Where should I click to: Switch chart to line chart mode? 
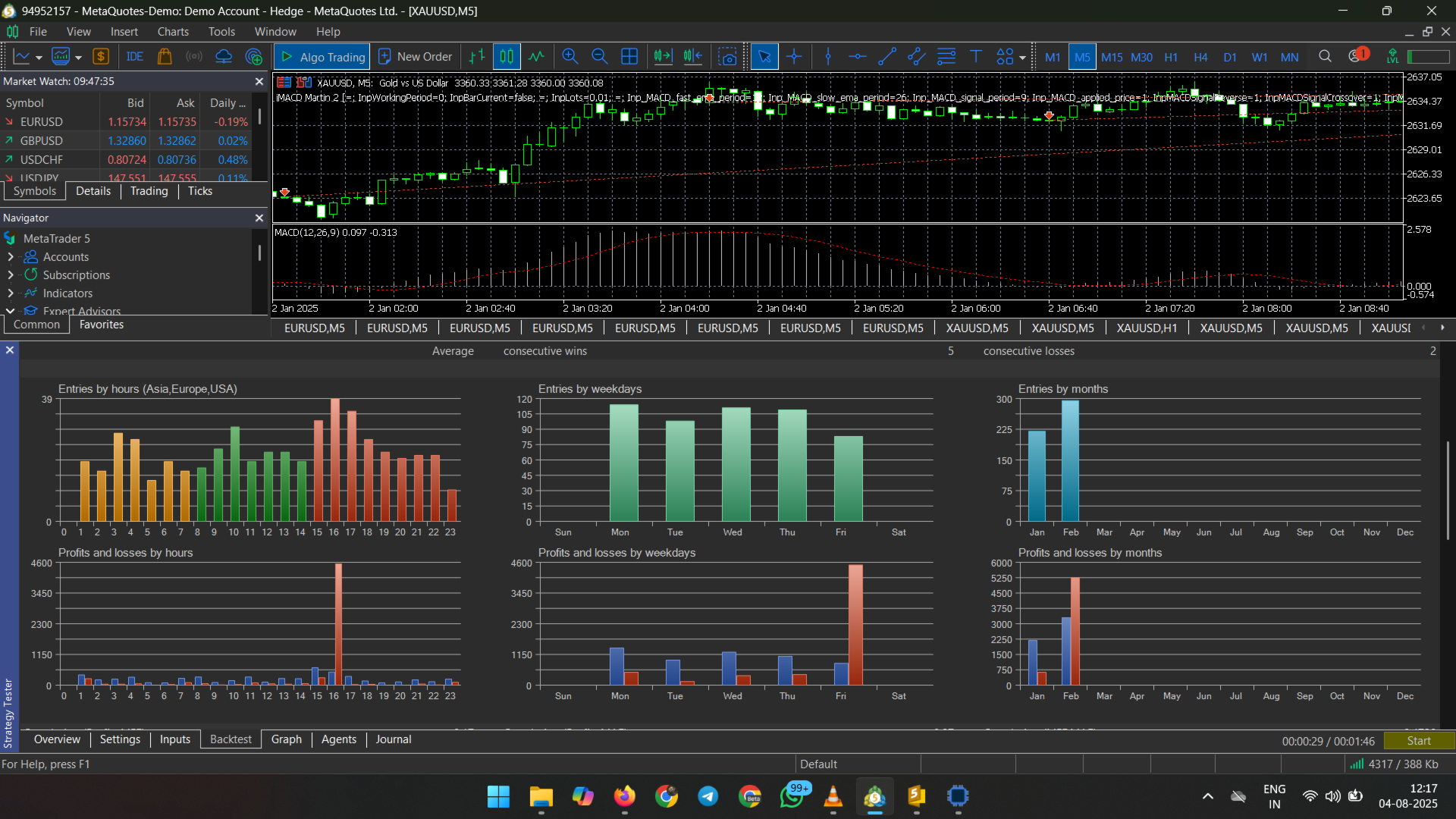(537, 57)
